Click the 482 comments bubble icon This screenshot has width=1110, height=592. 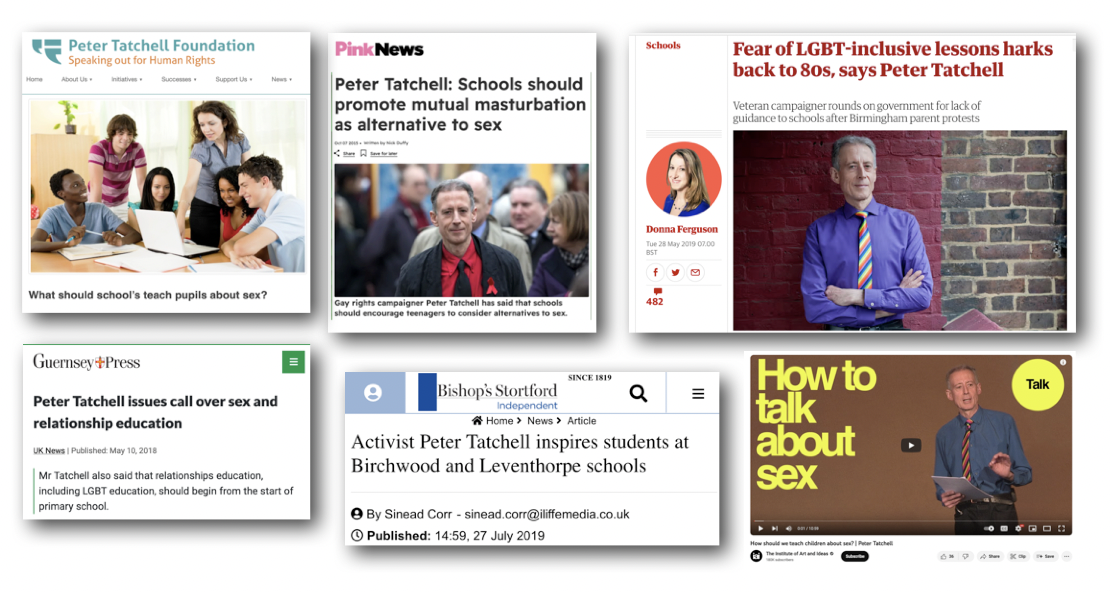pos(657,291)
